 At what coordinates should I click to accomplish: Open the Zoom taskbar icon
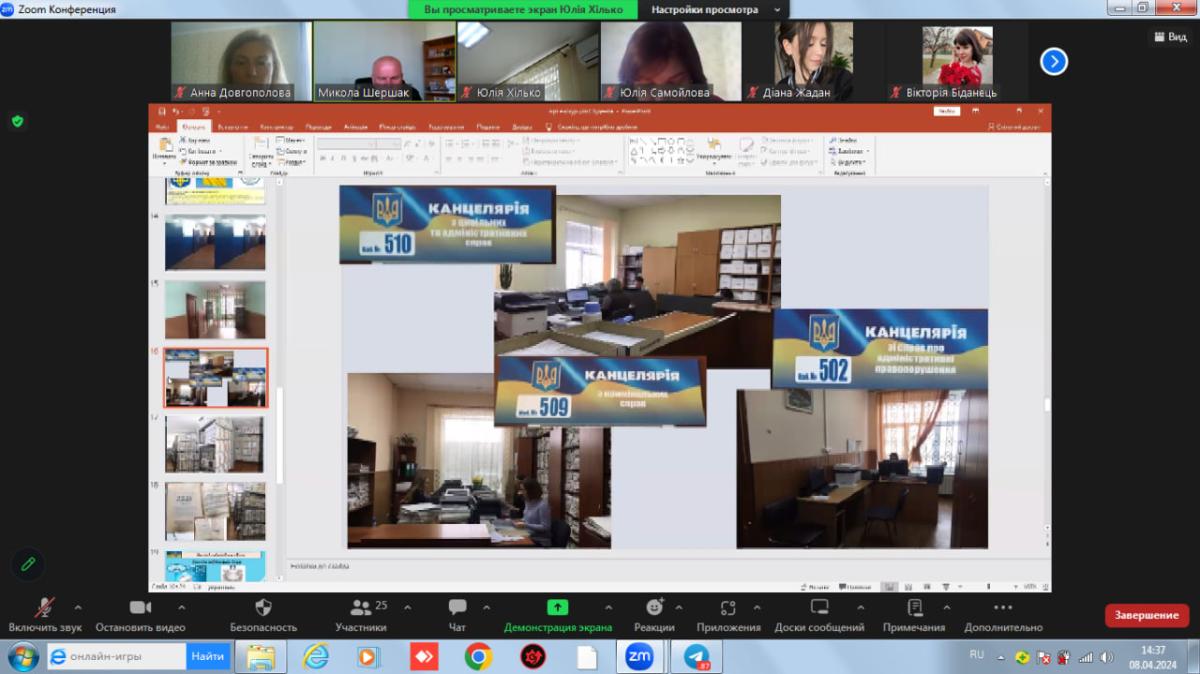tap(640, 657)
